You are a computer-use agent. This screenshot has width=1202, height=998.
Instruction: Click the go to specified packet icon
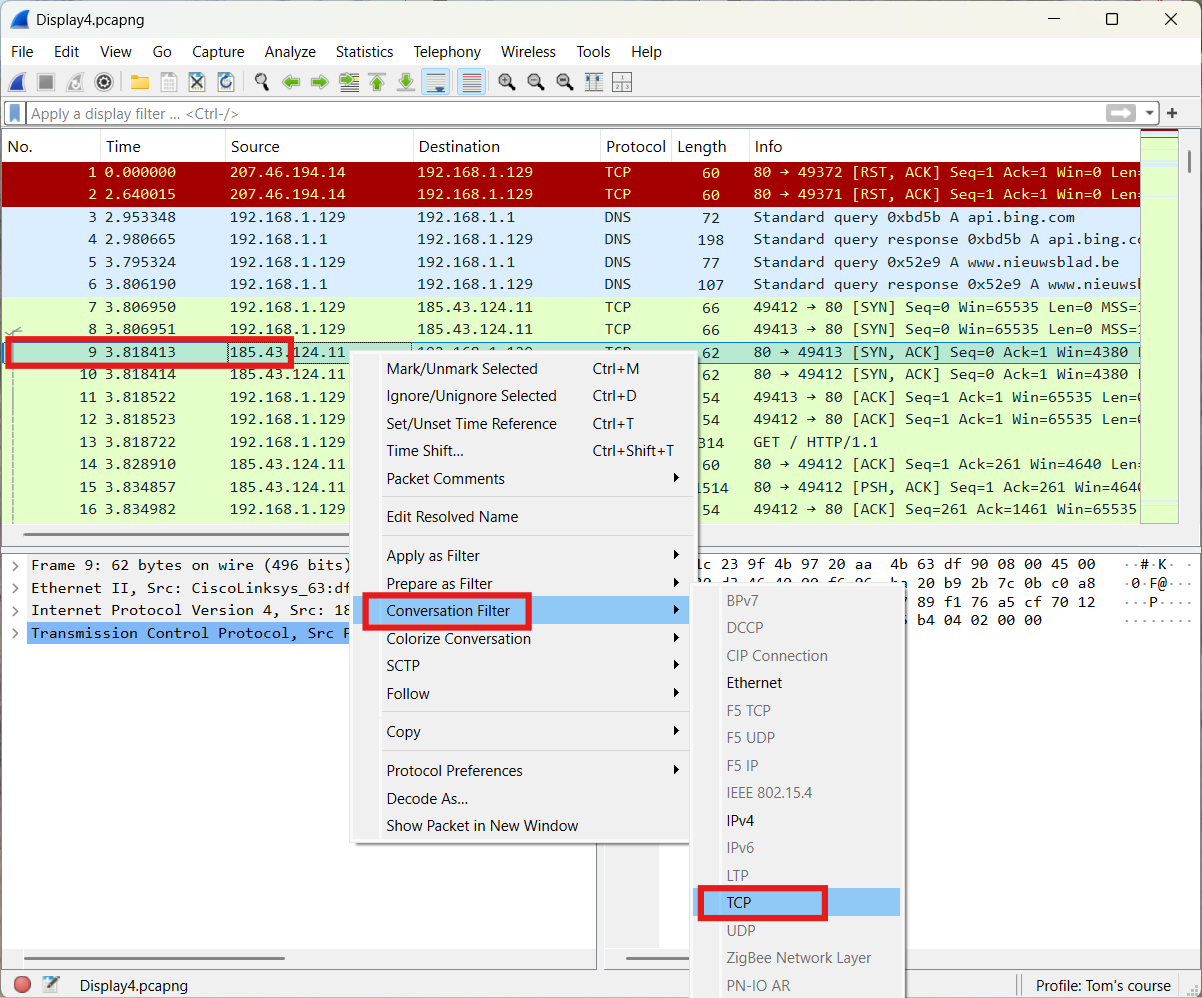[x=349, y=82]
